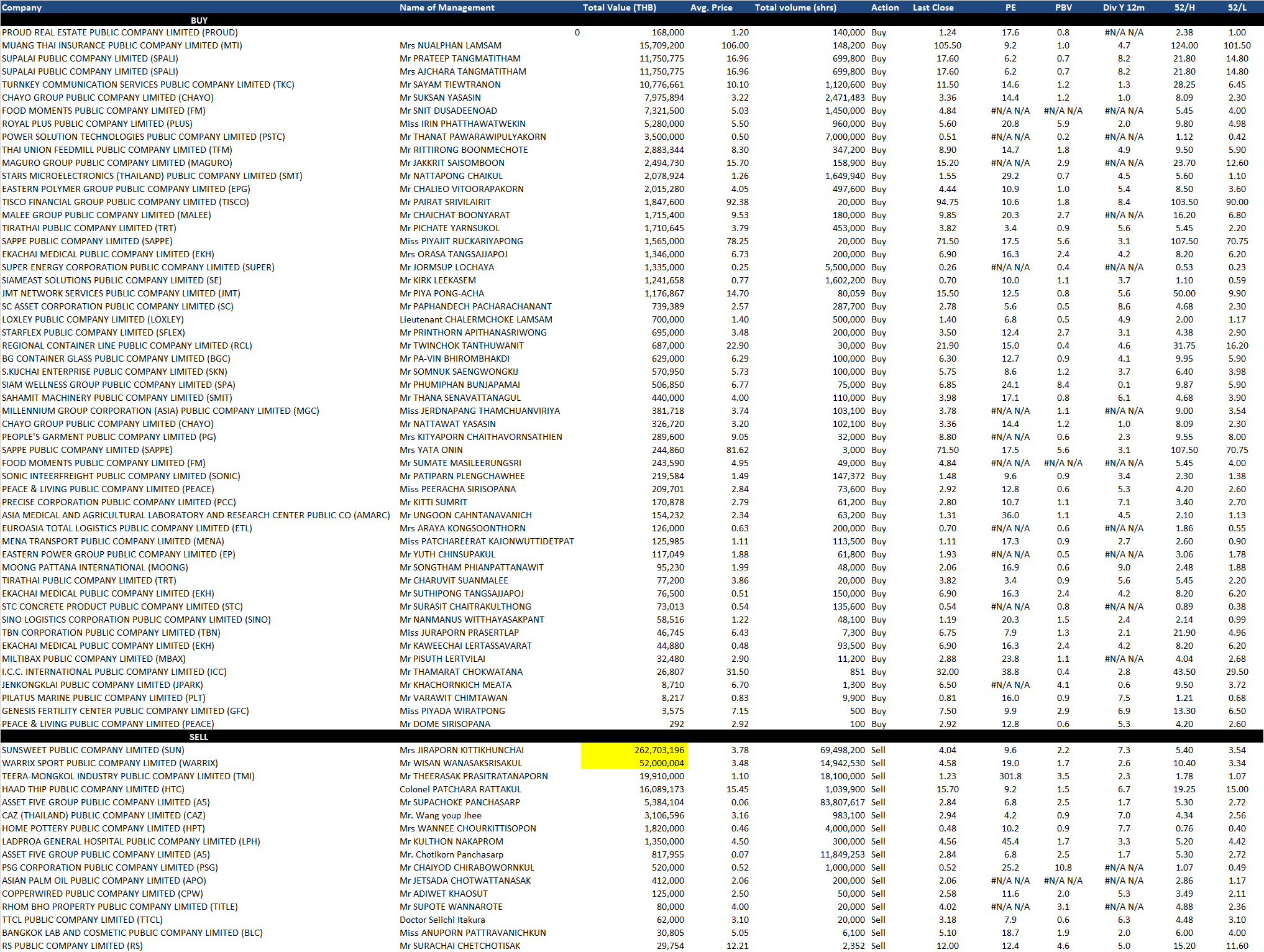
Task: Click the yellow highlighted 262,703,196 cell
Action: pos(634,750)
